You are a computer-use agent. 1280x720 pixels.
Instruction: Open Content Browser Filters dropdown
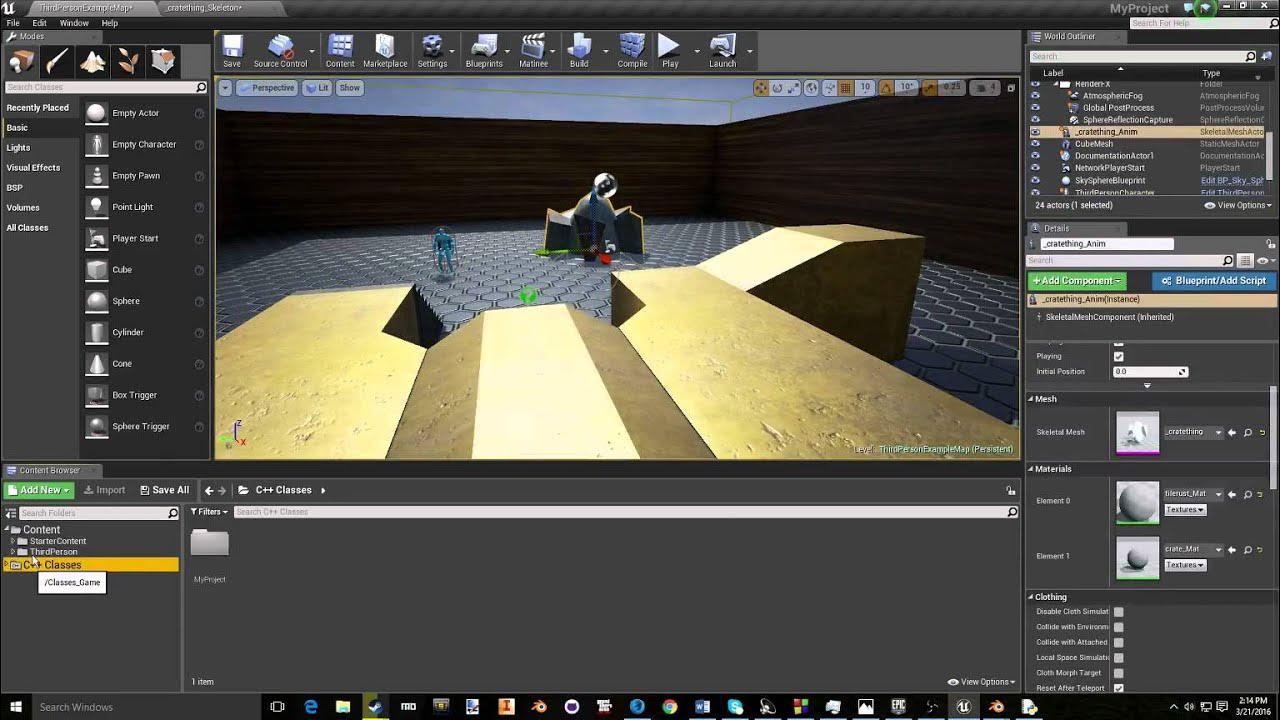[208, 512]
